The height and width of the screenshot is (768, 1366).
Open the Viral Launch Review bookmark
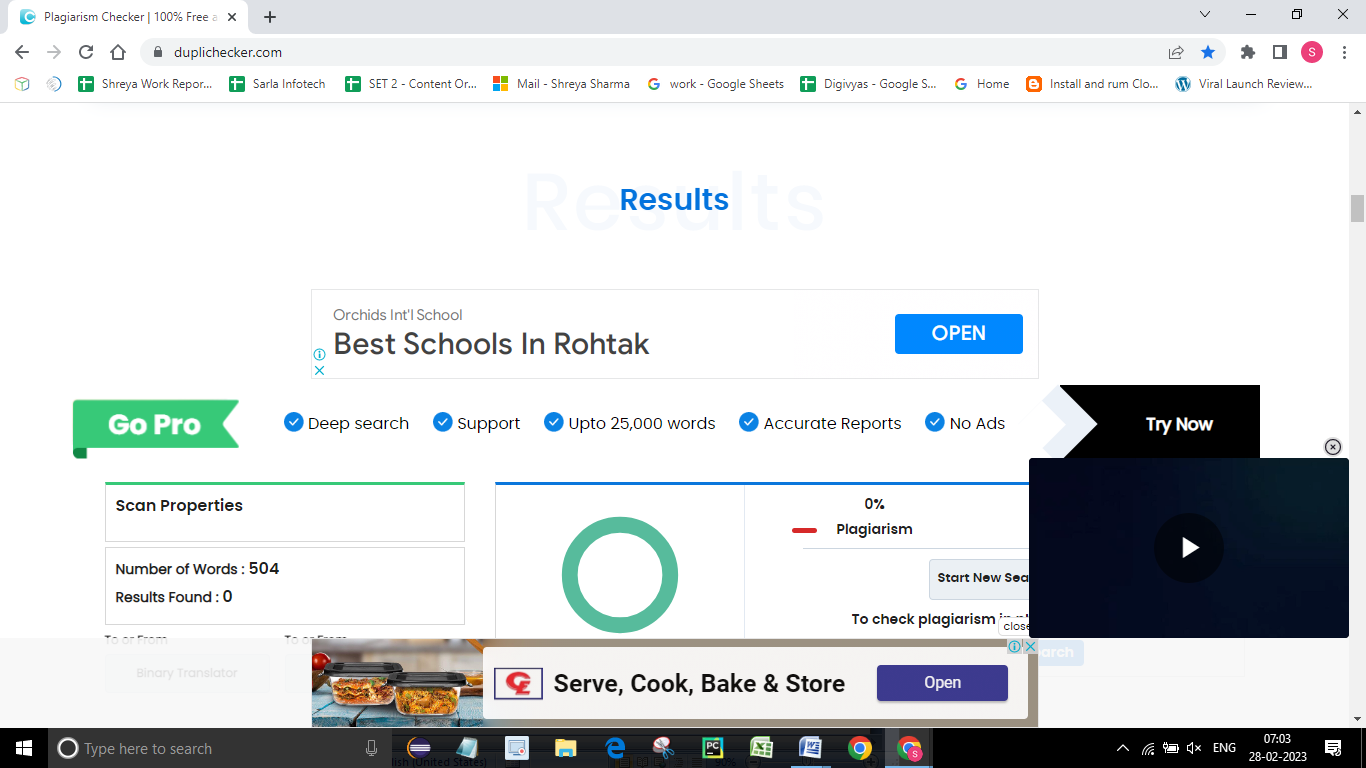(x=1243, y=84)
